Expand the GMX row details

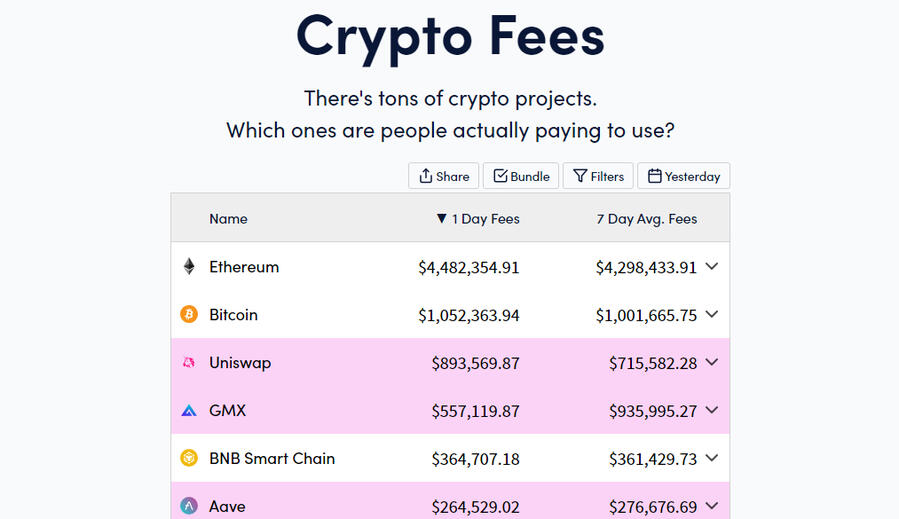(x=712, y=411)
